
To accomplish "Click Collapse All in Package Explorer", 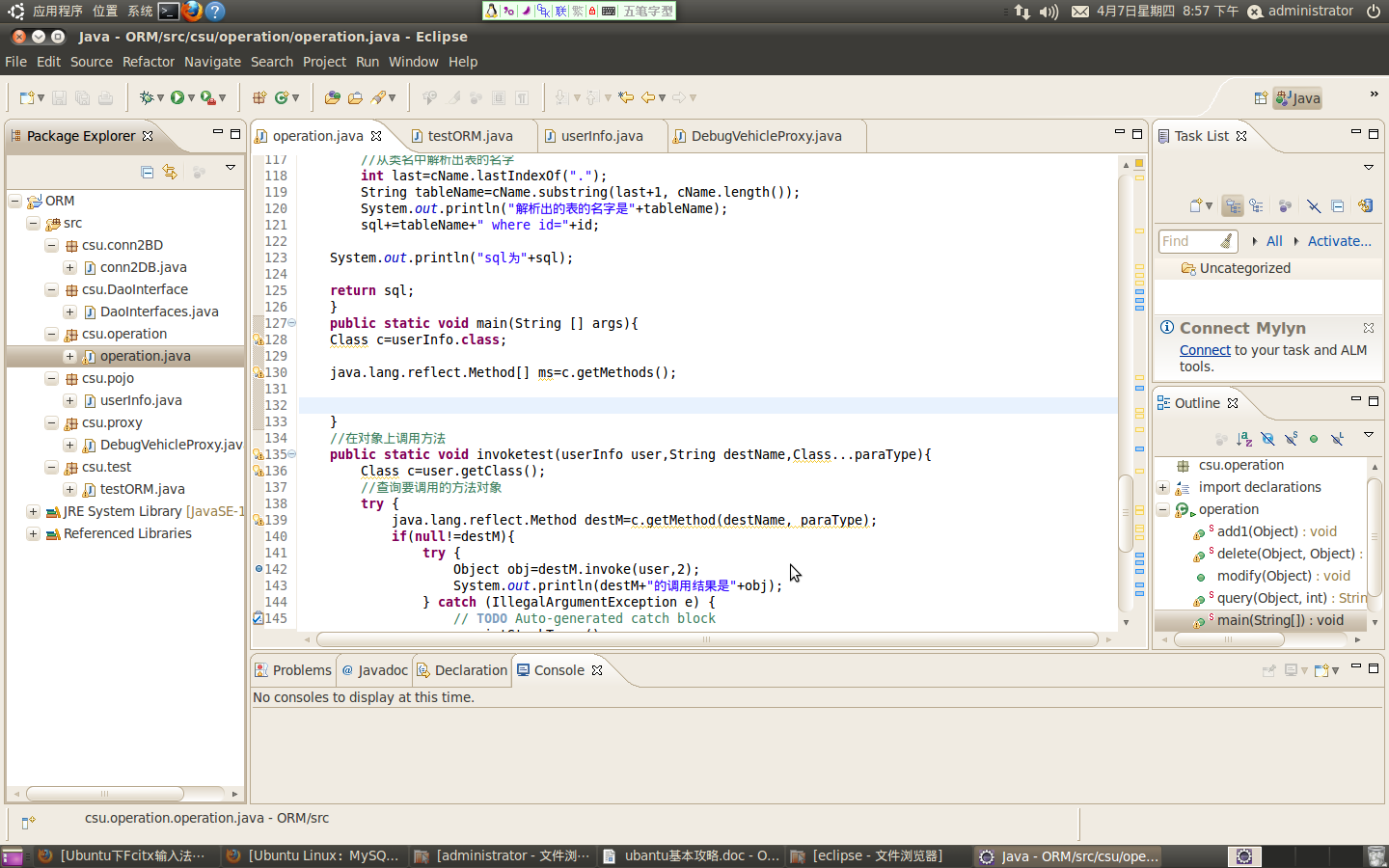I will pos(147,172).
